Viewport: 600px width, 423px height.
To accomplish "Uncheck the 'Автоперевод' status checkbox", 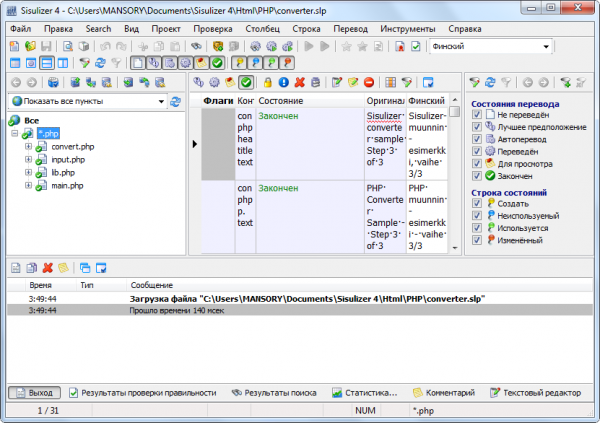I will 477,139.
